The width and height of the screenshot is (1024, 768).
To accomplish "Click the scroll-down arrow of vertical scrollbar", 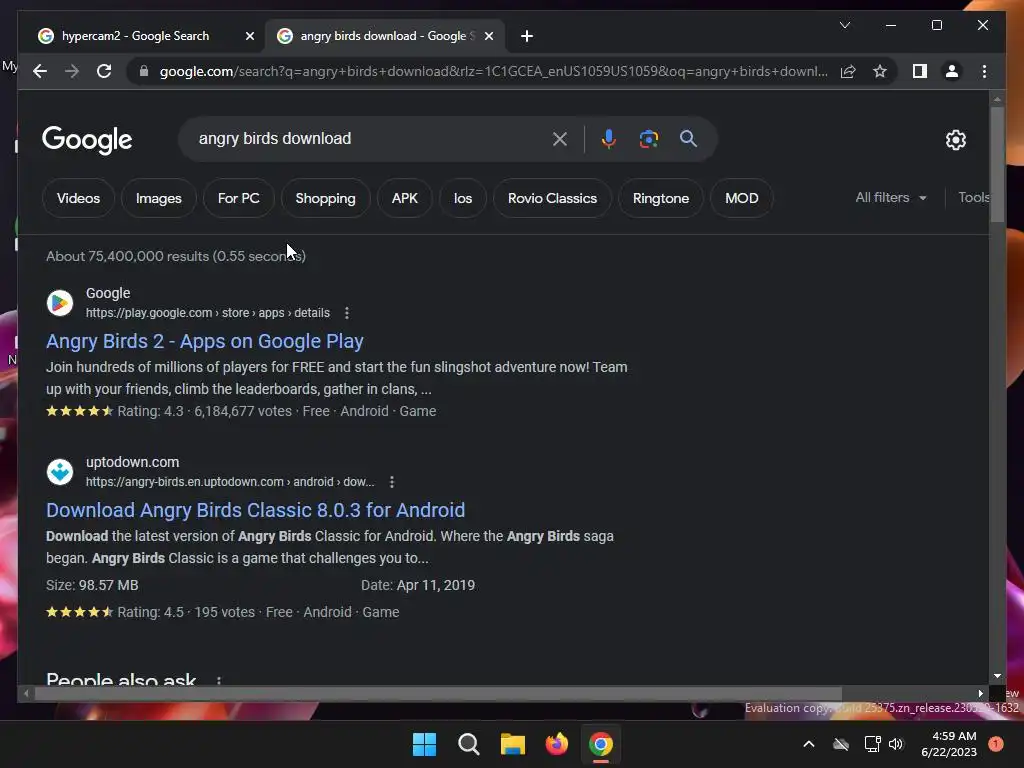I will pos(997,677).
